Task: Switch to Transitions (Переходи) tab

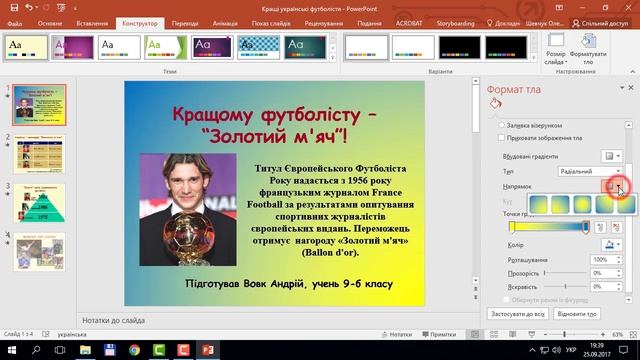Action: 185,23
